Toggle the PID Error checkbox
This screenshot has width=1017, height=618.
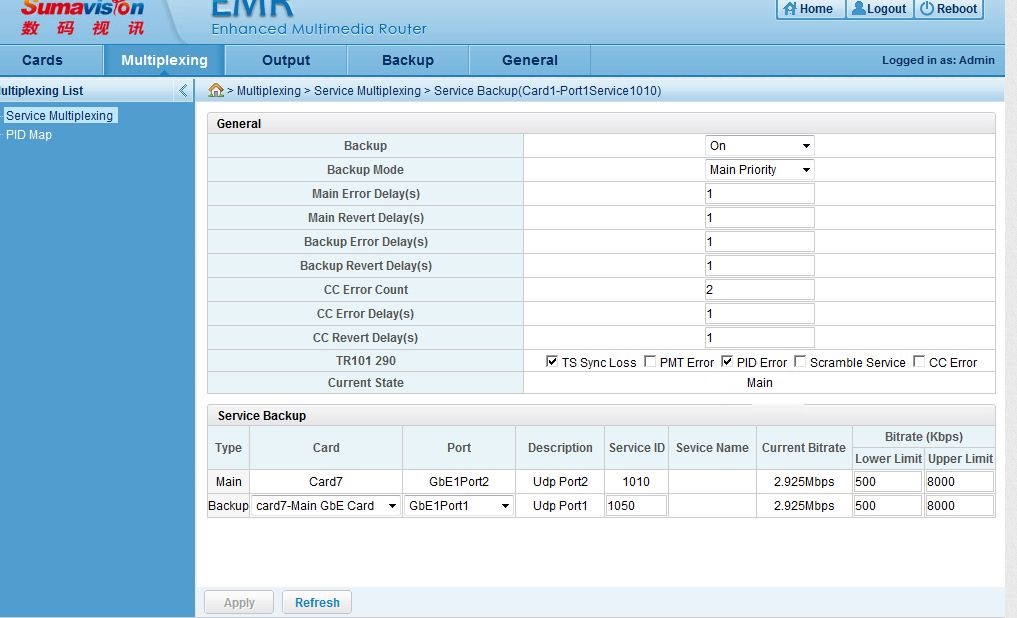tap(727, 362)
